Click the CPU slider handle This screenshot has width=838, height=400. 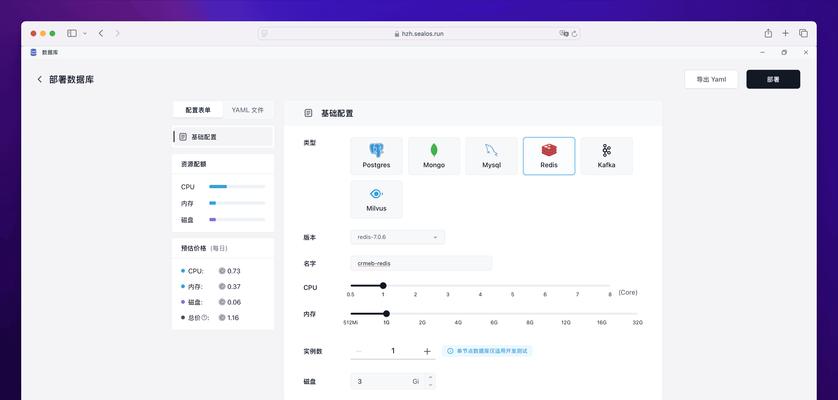[383, 286]
